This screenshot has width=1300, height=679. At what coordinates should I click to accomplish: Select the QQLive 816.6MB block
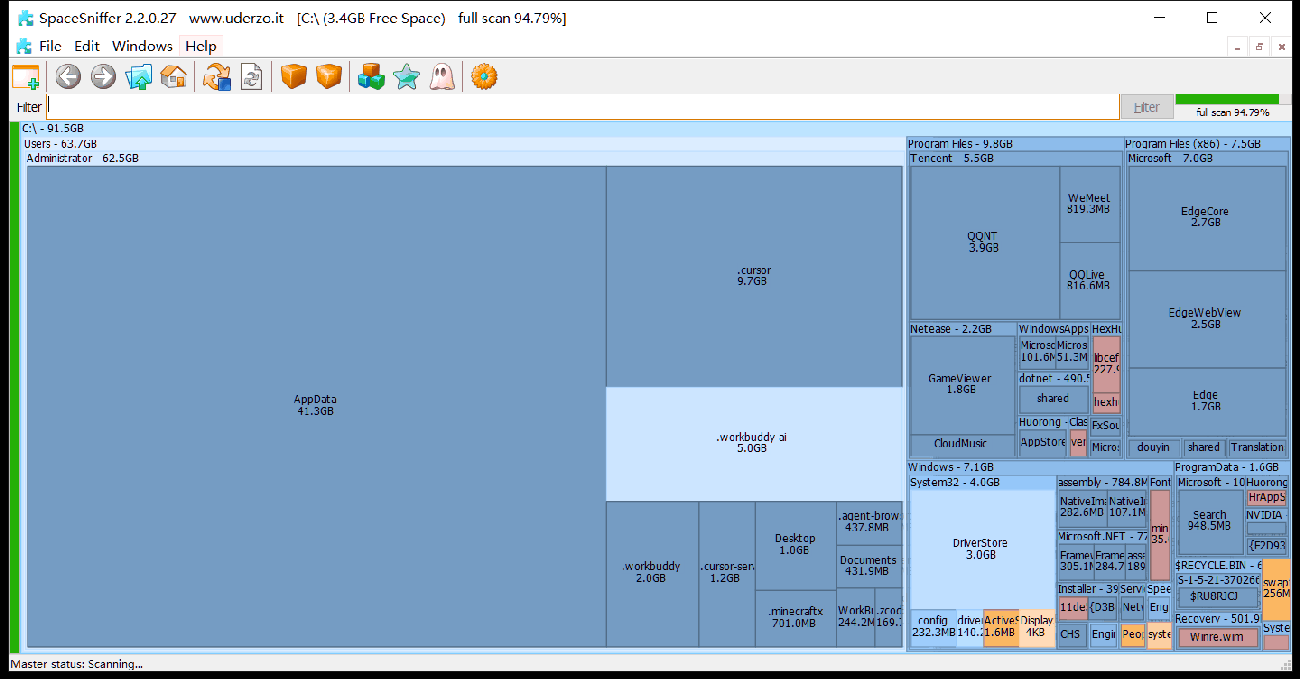coord(1090,281)
